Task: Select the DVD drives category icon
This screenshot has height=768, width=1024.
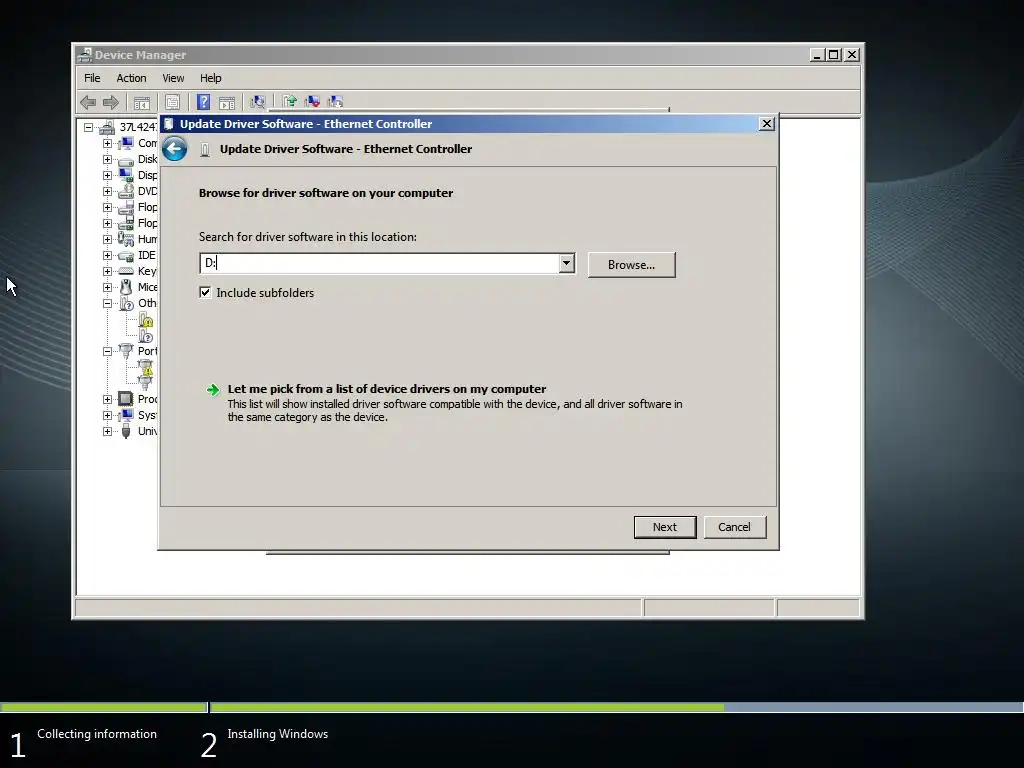Action: tap(126, 191)
